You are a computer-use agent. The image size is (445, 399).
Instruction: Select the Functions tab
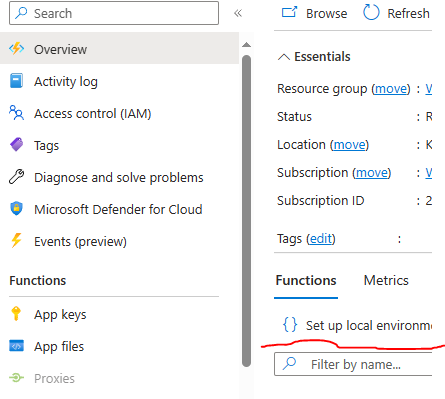click(306, 280)
